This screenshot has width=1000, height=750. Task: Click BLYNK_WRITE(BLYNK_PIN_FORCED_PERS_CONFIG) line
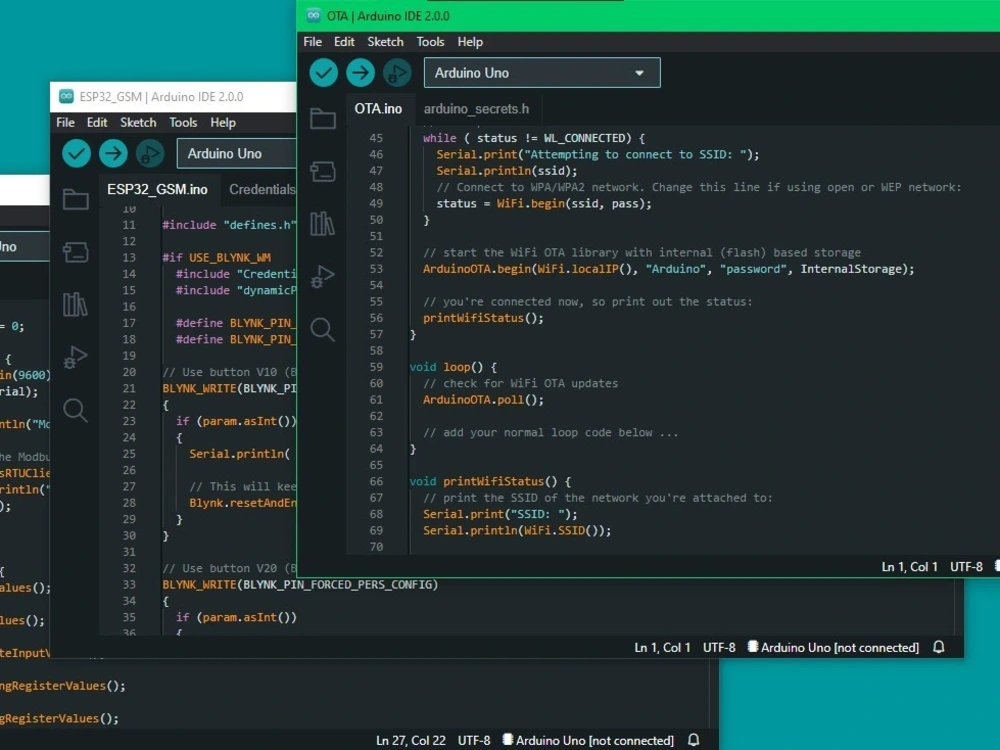[300, 584]
